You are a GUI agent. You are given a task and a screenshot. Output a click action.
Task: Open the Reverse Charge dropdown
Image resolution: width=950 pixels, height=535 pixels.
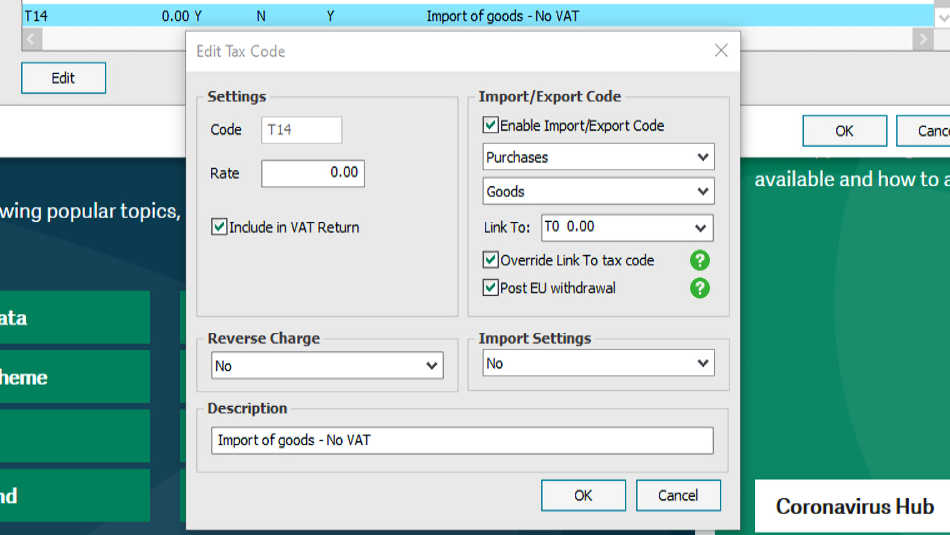coord(327,365)
